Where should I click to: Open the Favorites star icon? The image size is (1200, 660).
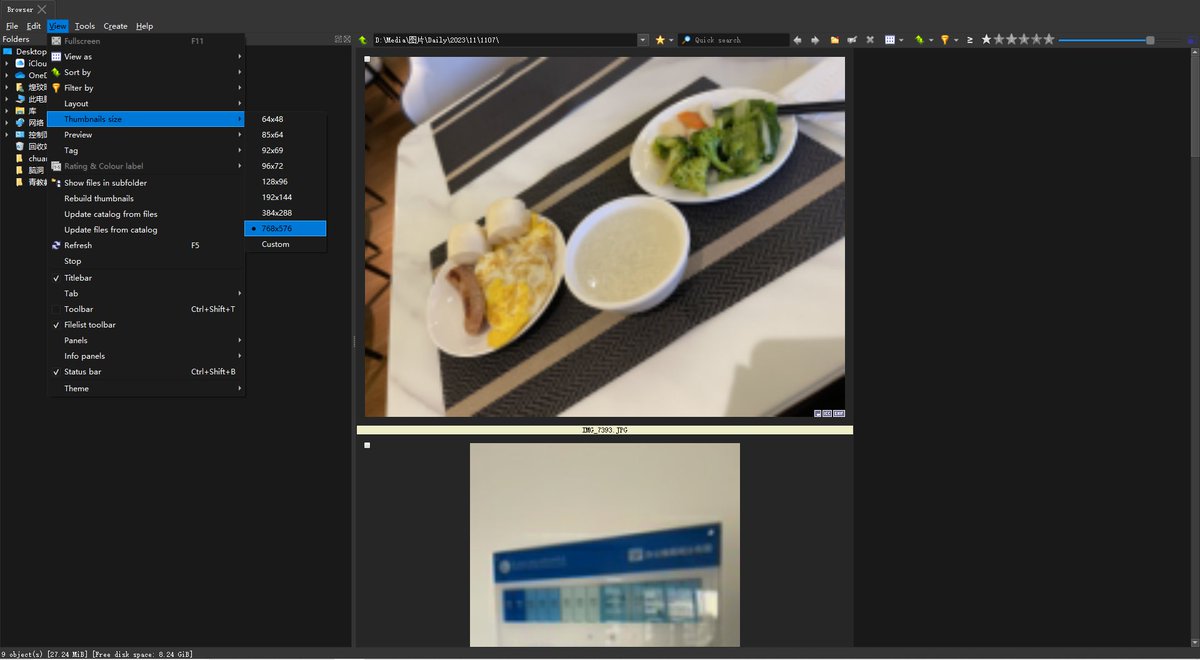click(x=660, y=40)
